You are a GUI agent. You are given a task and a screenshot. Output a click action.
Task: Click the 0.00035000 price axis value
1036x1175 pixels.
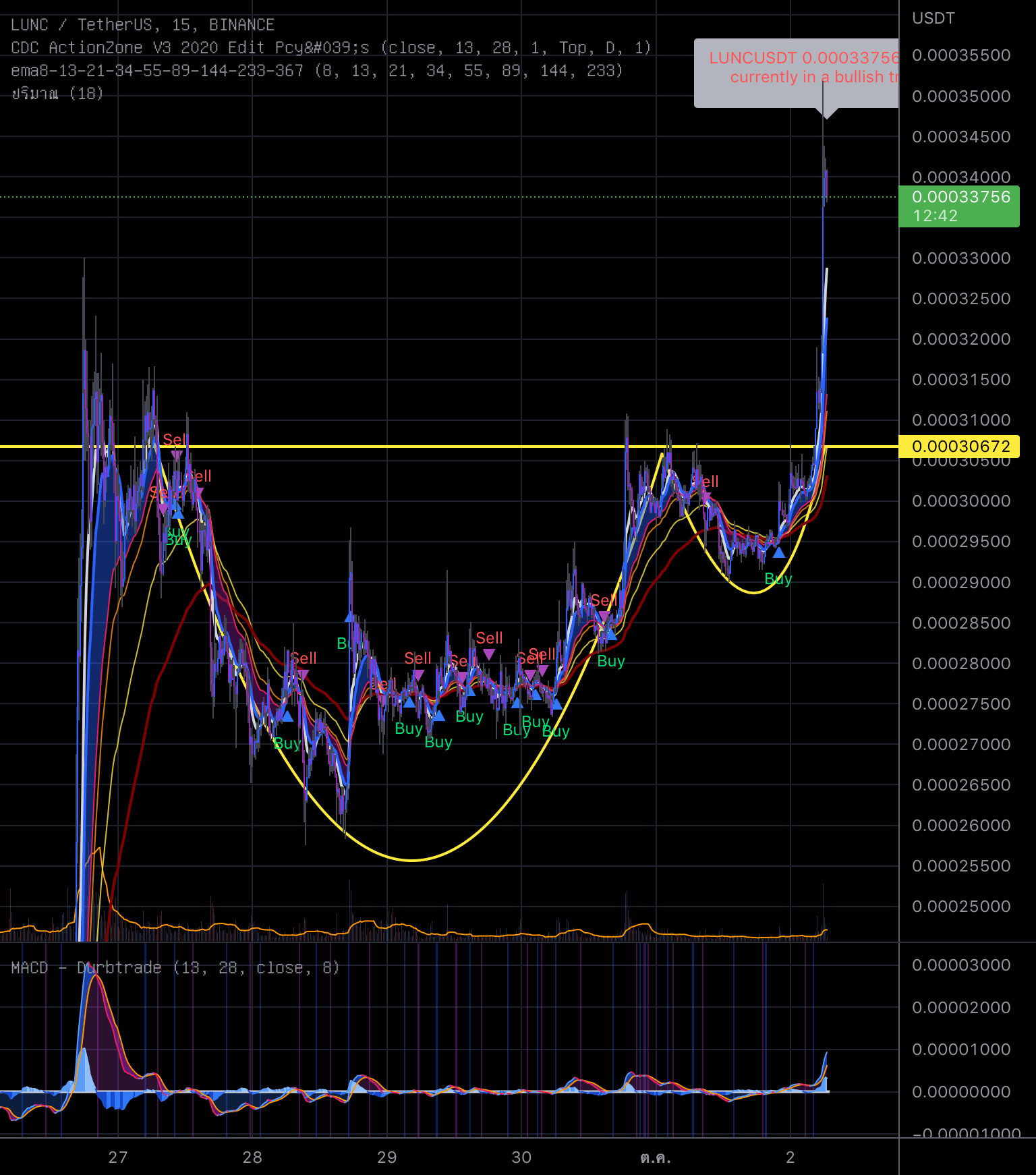[x=961, y=96]
